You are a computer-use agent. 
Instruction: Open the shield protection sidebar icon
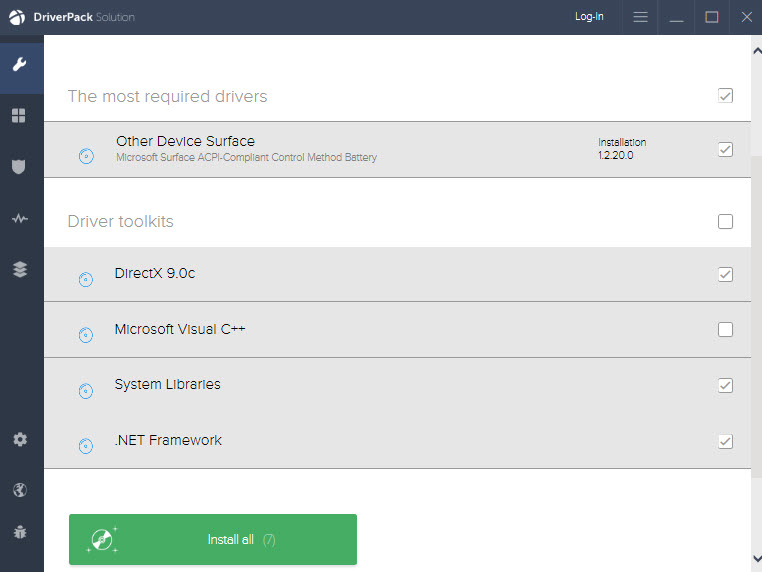[x=18, y=167]
